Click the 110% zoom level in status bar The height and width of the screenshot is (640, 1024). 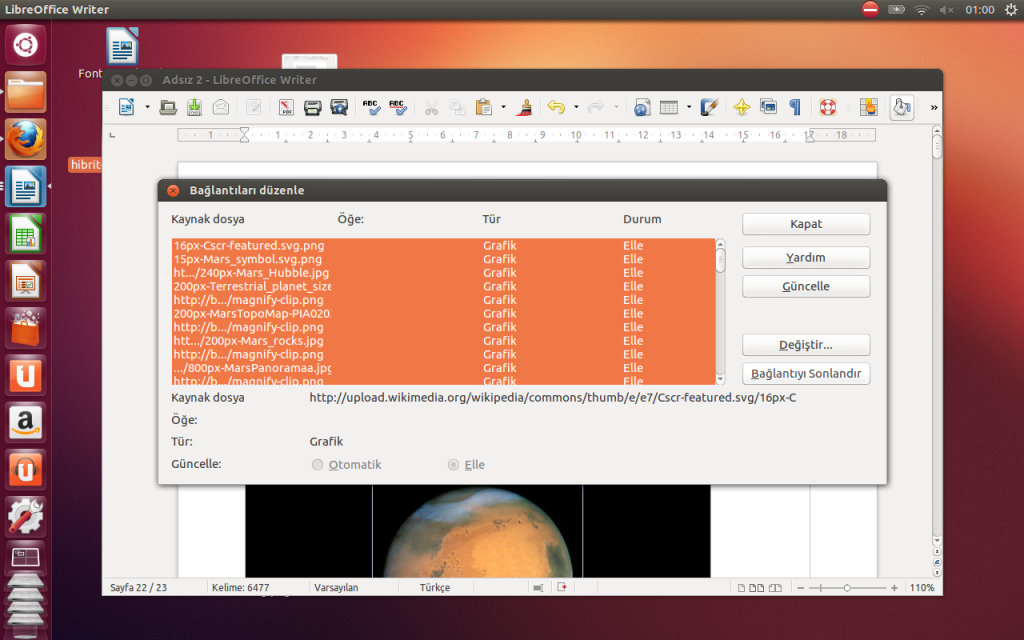pyautogui.click(x=922, y=588)
